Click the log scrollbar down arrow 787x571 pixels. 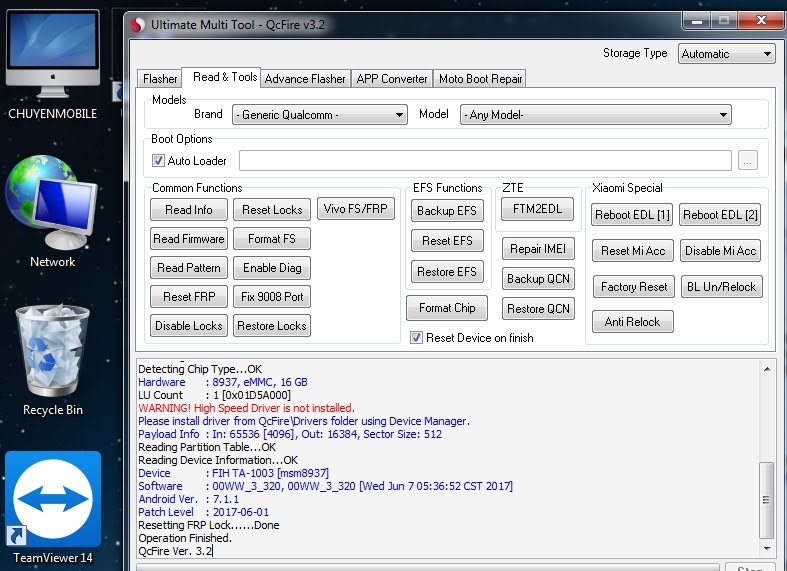click(767, 549)
